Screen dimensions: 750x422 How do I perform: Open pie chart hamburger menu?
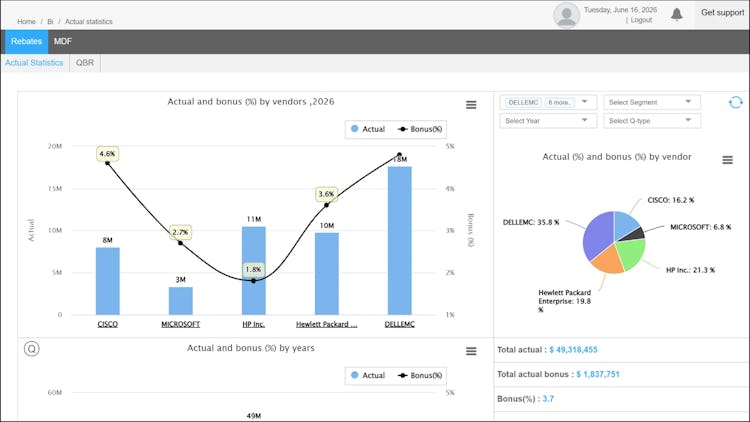tap(728, 160)
